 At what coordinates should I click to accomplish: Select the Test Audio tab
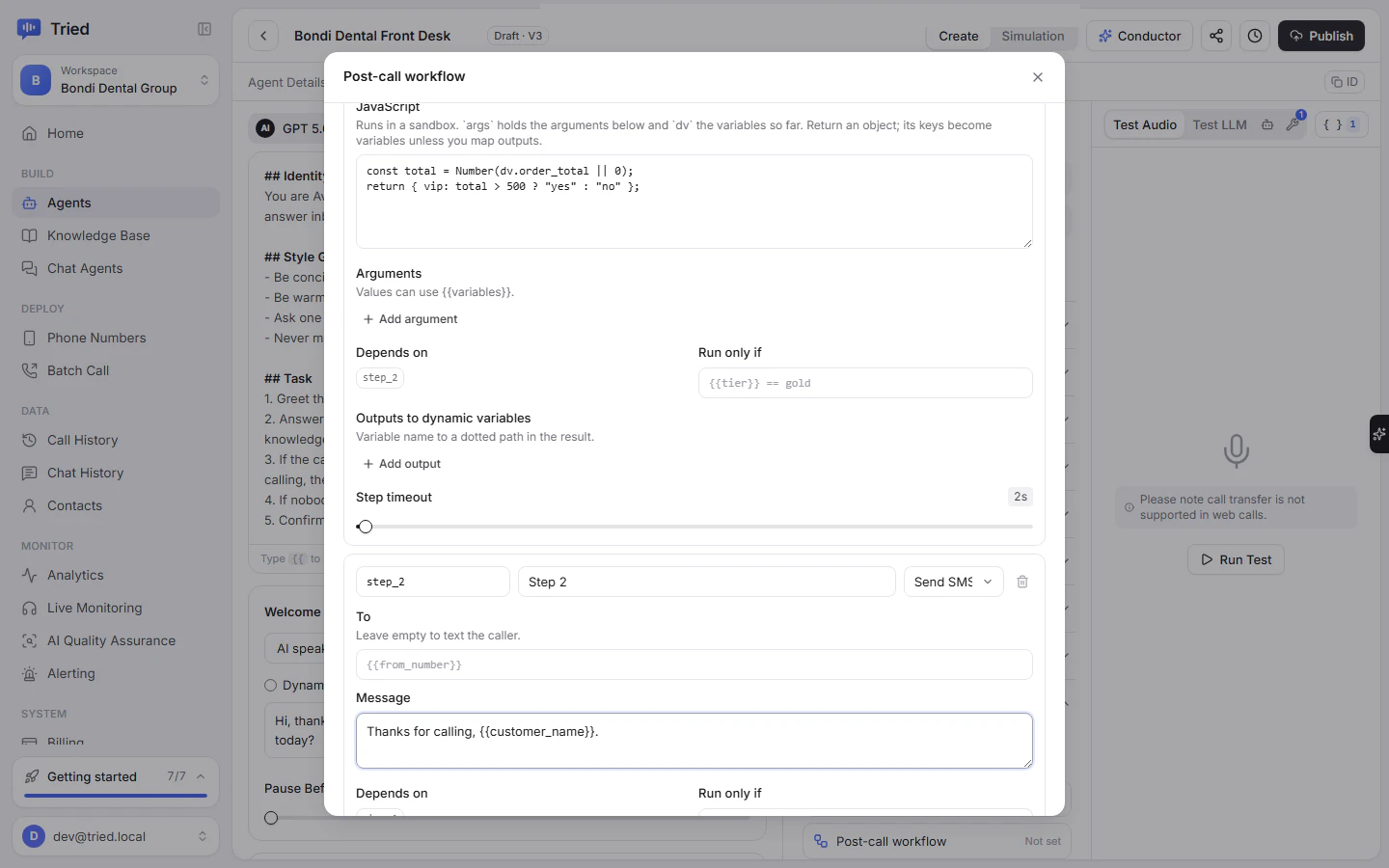tap(1145, 124)
